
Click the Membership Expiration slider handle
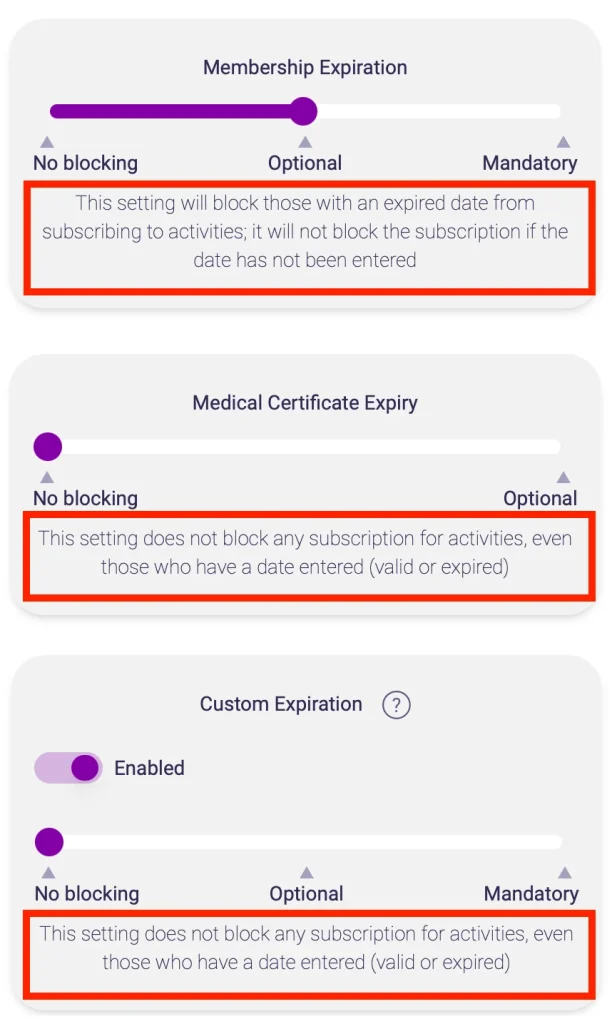(303, 111)
